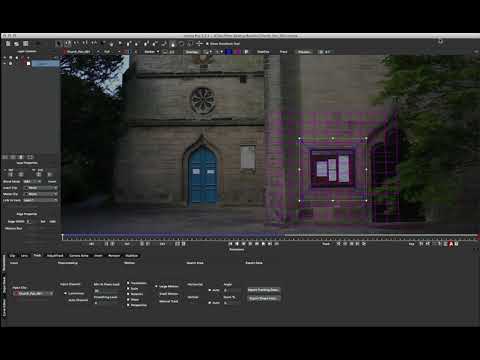
Task: Toggle the Perspective motion checkbox
Action: pyautogui.click(x=128, y=305)
